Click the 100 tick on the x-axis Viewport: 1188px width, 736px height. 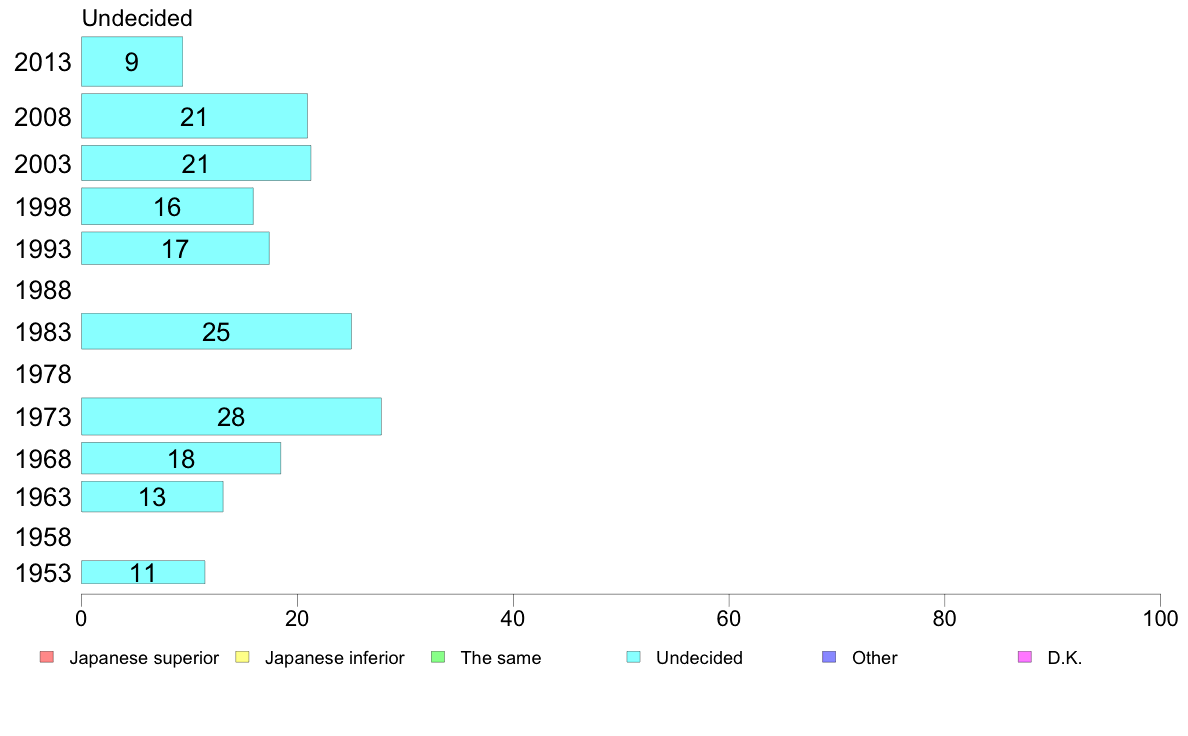[1160, 619]
